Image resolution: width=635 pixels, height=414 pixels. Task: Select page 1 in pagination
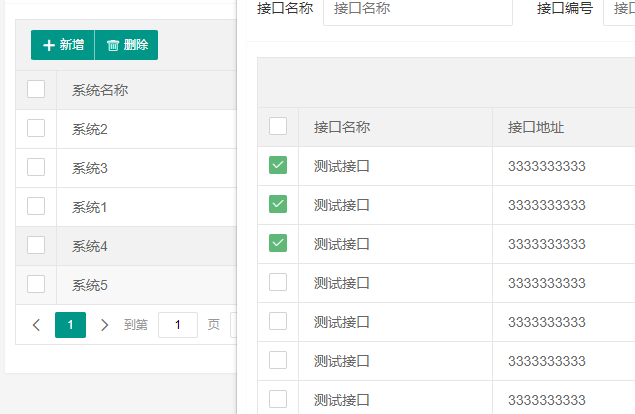70,325
